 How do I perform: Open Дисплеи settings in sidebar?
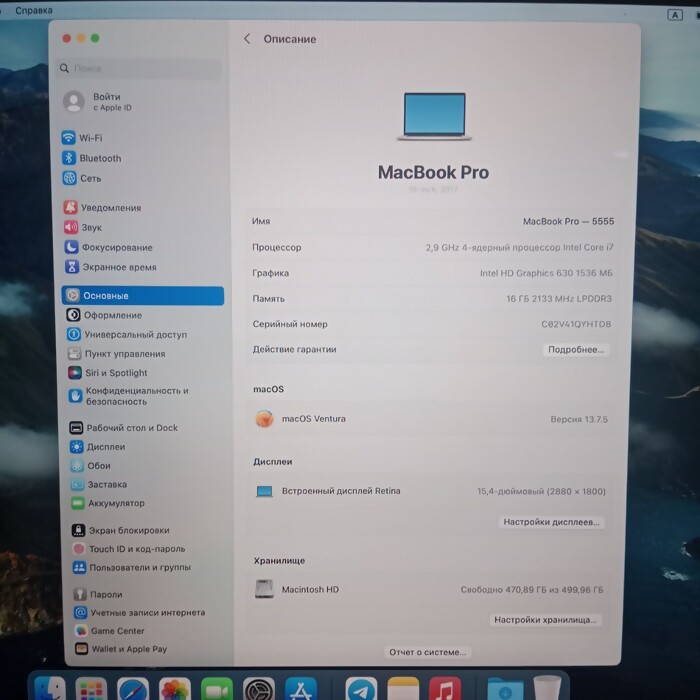tap(98, 447)
